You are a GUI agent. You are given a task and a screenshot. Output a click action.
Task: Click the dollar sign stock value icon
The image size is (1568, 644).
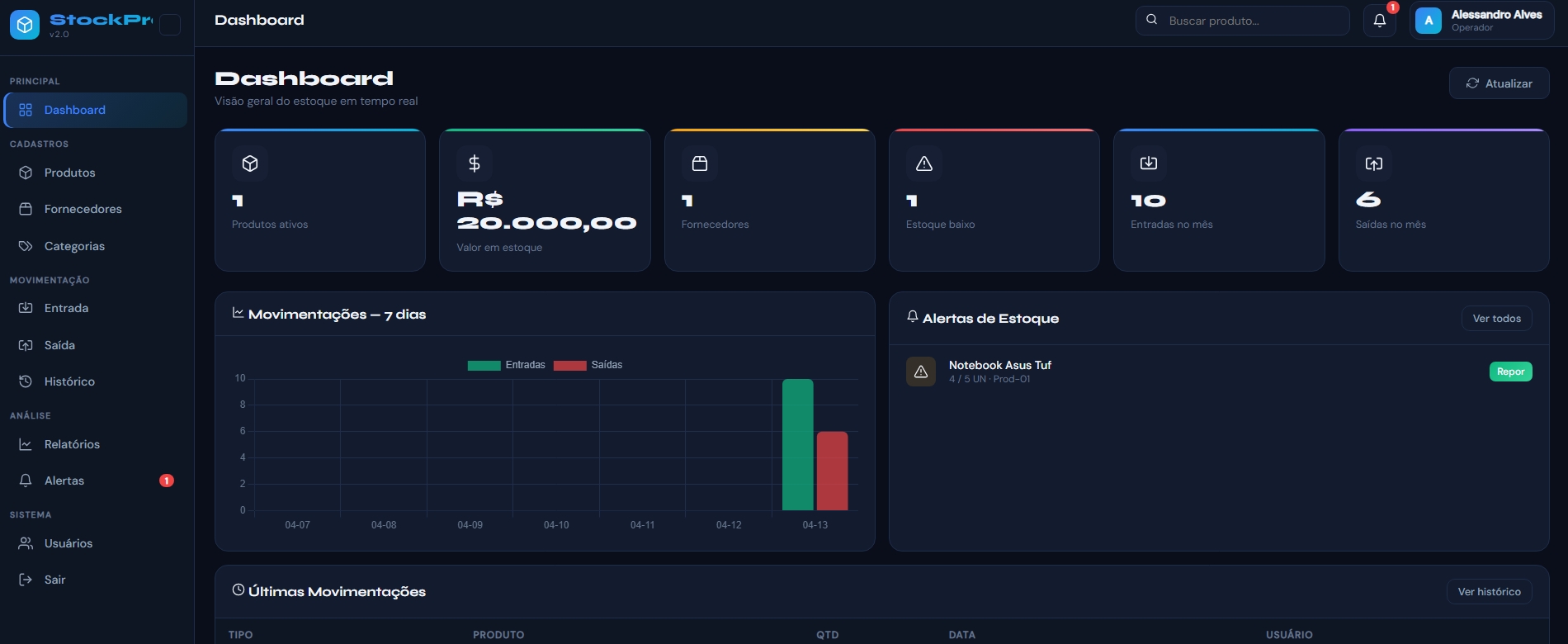[475, 163]
